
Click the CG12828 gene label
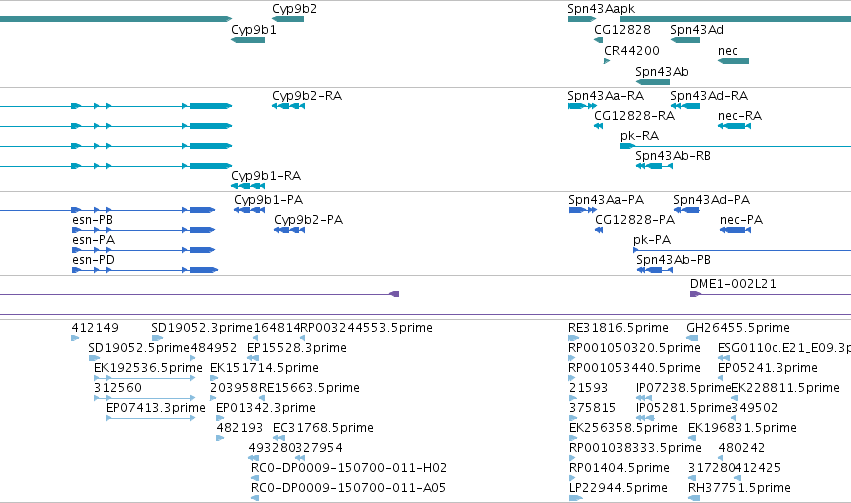623,30
